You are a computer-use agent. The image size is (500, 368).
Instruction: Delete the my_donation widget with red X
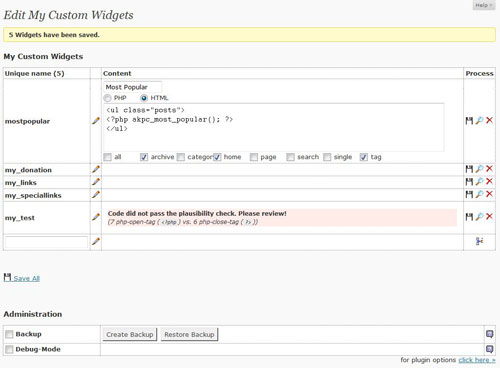pyautogui.click(x=489, y=169)
